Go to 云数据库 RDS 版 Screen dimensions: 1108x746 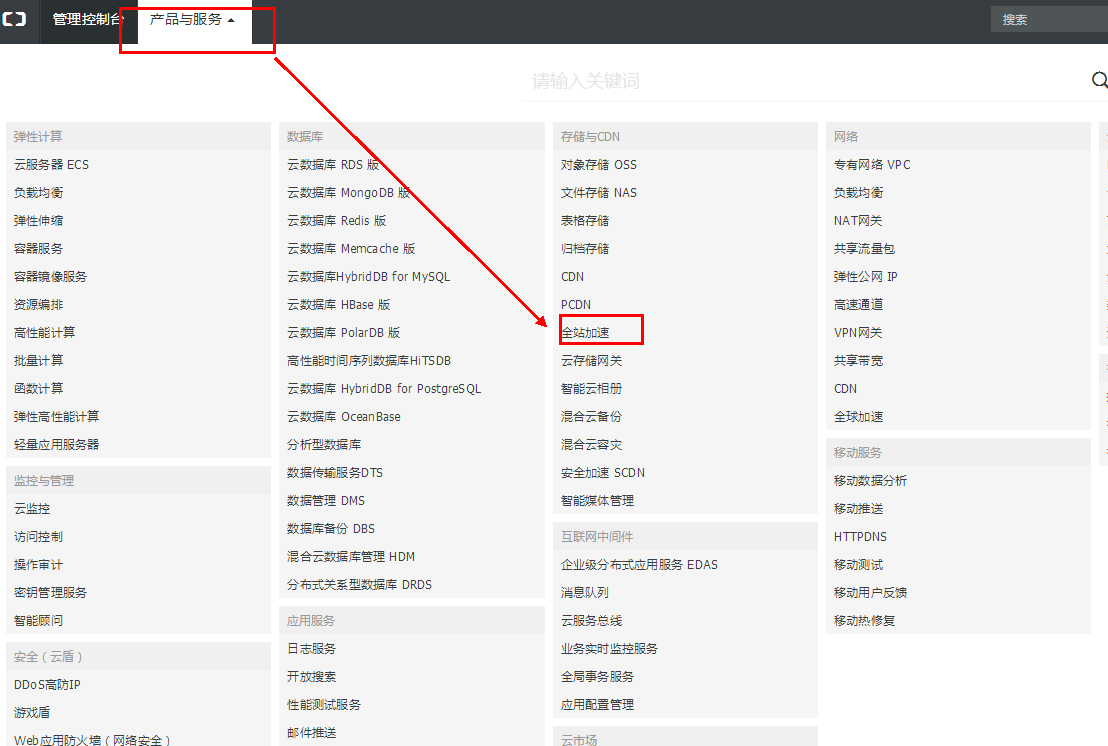coord(333,165)
